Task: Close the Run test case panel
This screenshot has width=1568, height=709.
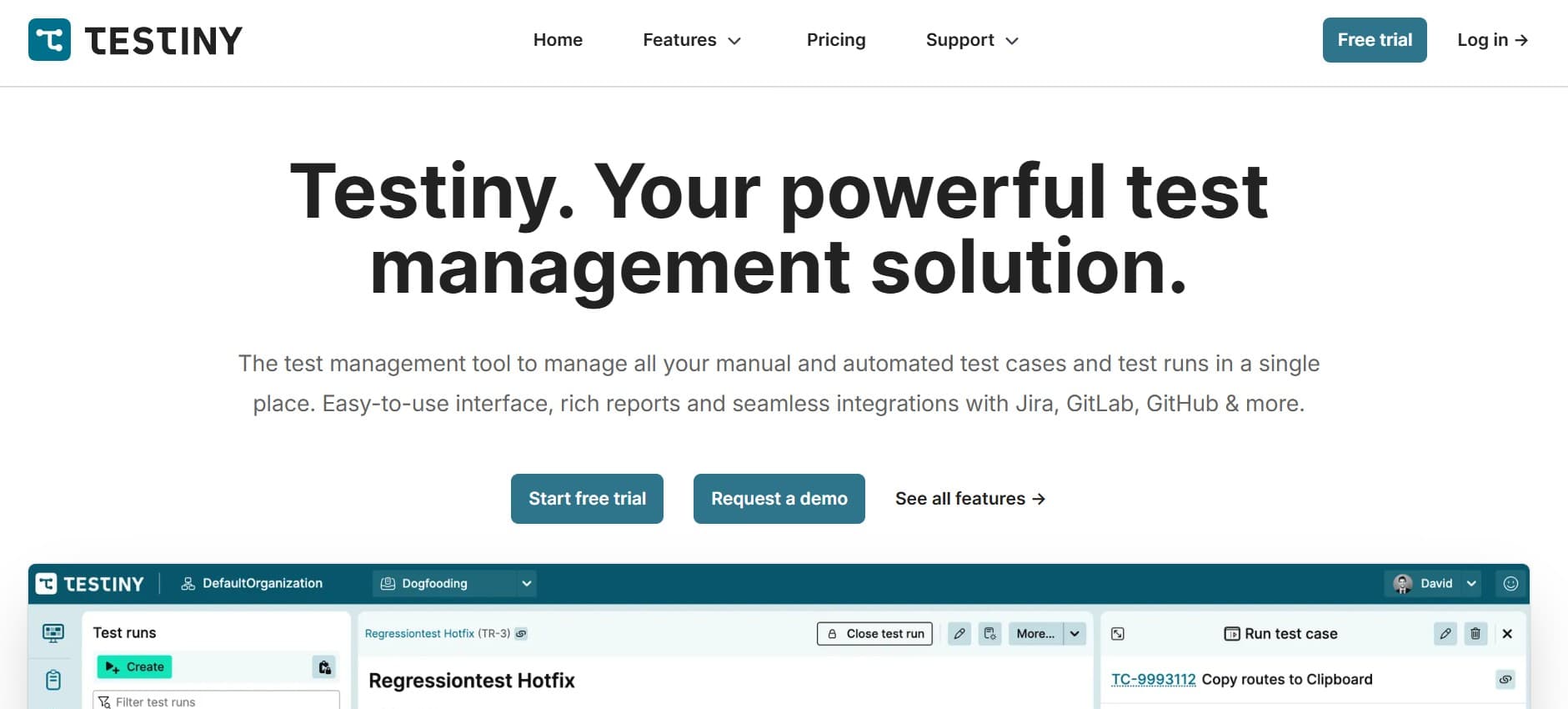Action: click(x=1507, y=634)
